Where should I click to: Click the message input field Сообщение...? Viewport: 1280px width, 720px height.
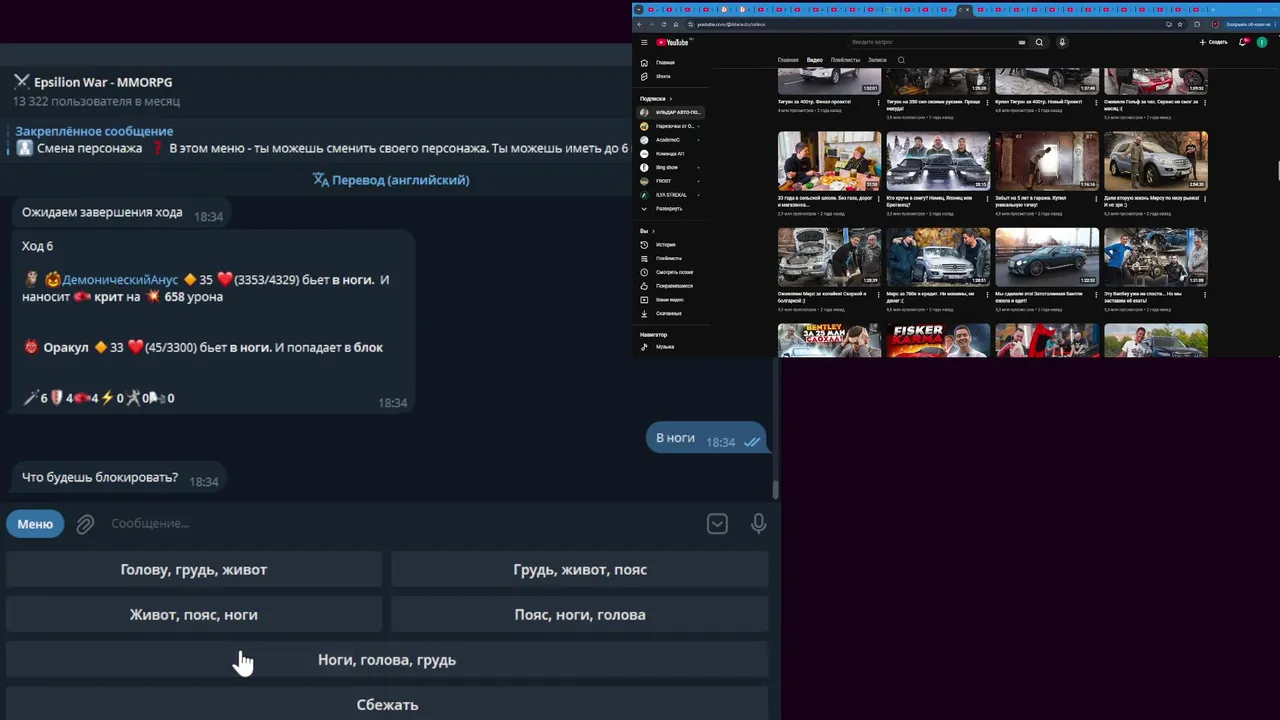point(400,524)
